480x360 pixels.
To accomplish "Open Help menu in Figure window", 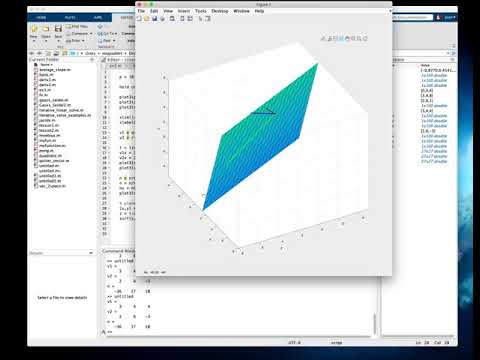I will click(x=259, y=11).
